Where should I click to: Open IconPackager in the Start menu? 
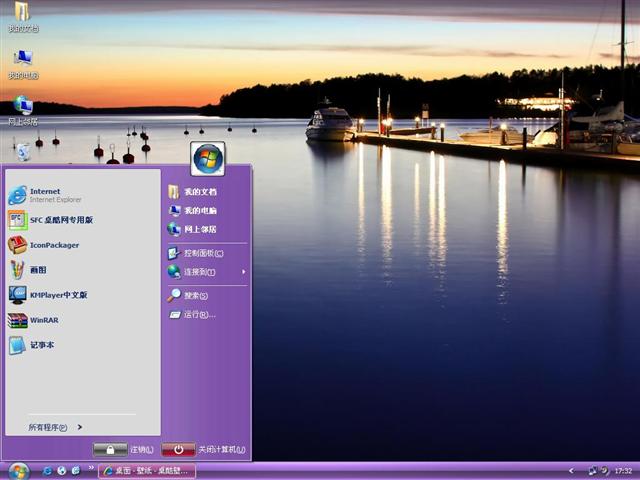click(x=53, y=245)
